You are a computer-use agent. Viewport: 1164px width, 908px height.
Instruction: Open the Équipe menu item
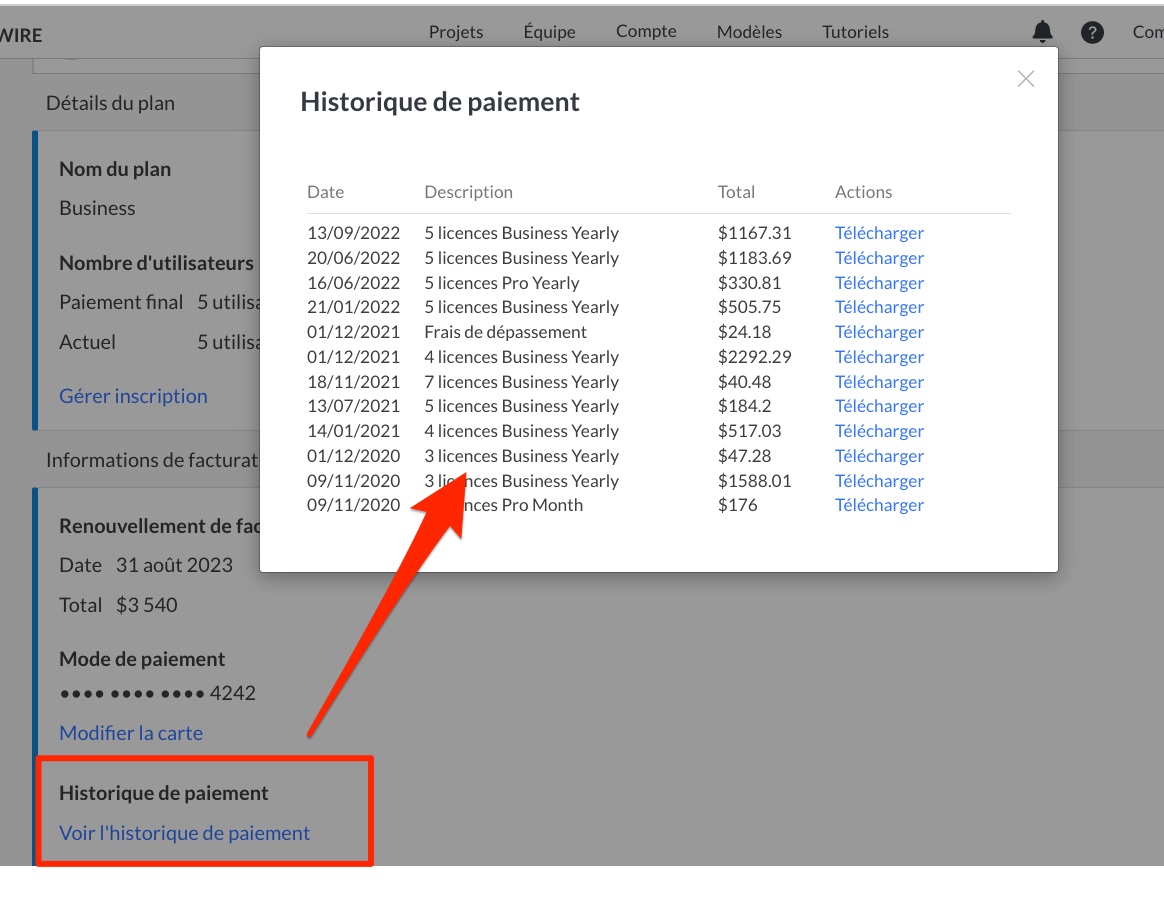coord(549,31)
